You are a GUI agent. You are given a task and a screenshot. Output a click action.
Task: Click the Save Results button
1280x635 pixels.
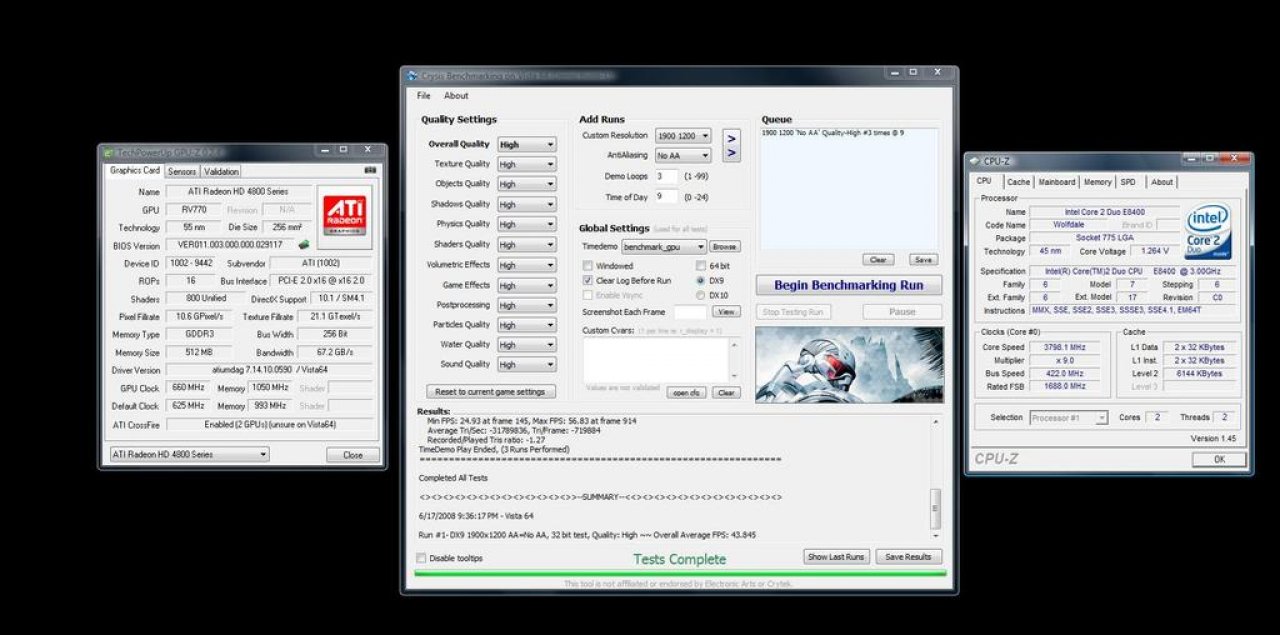(x=909, y=557)
